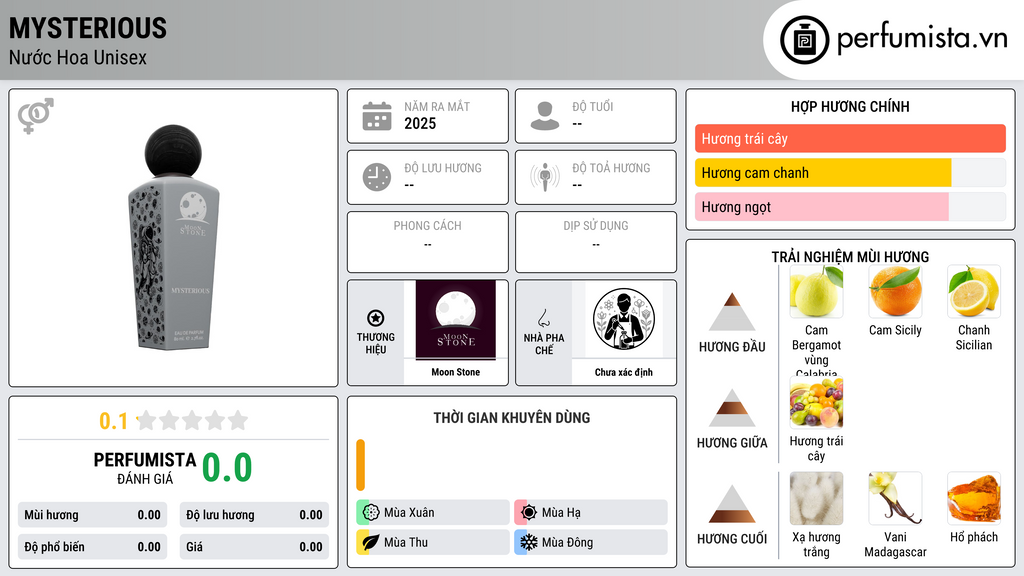Click the green 0.0 Perfumista score
The image size is (1024, 576).
coord(227,468)
